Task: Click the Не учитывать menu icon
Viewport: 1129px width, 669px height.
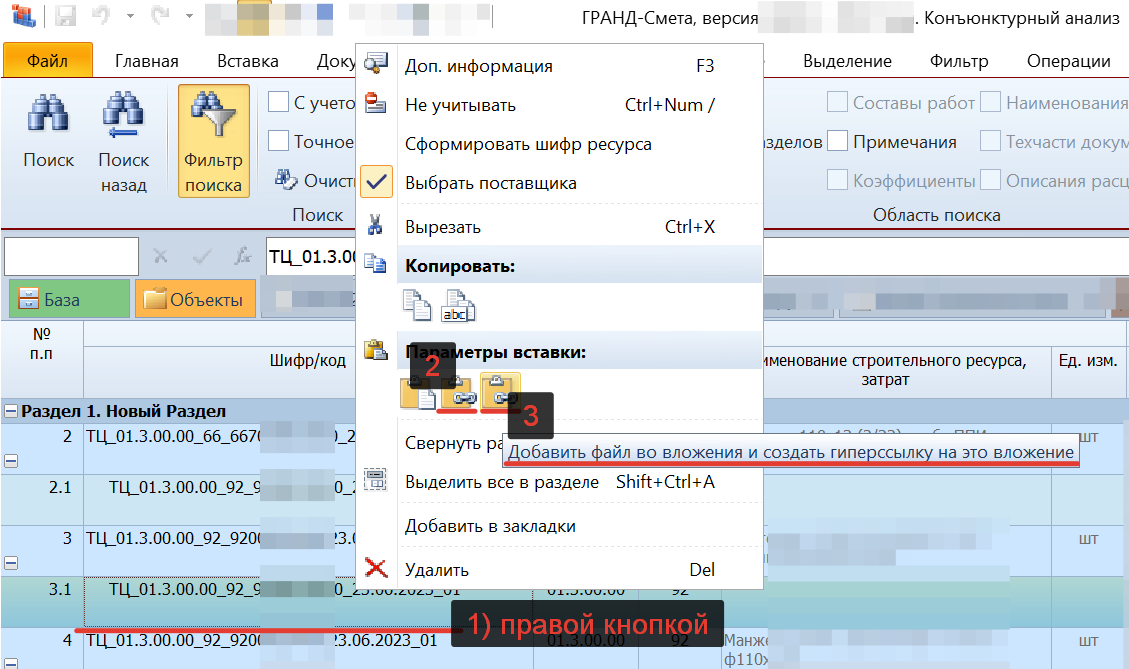Action: tap(375, 104)
